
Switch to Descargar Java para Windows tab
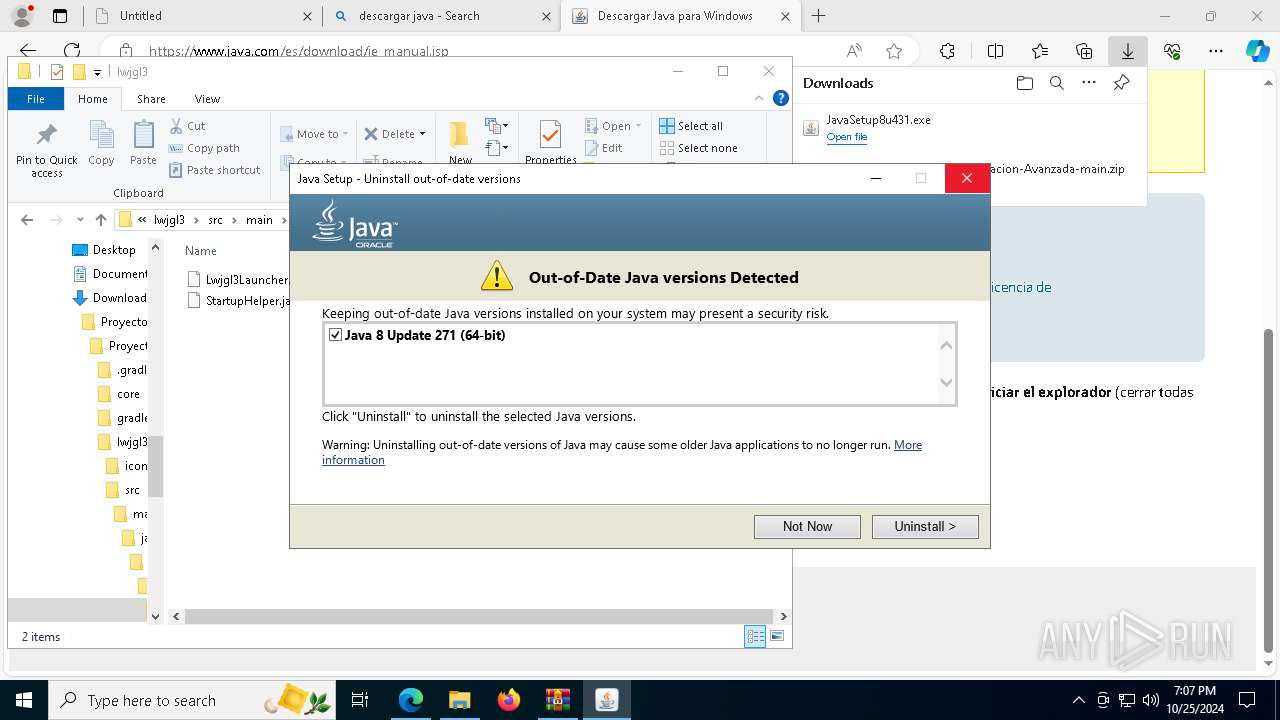click(x=680, y=16)
